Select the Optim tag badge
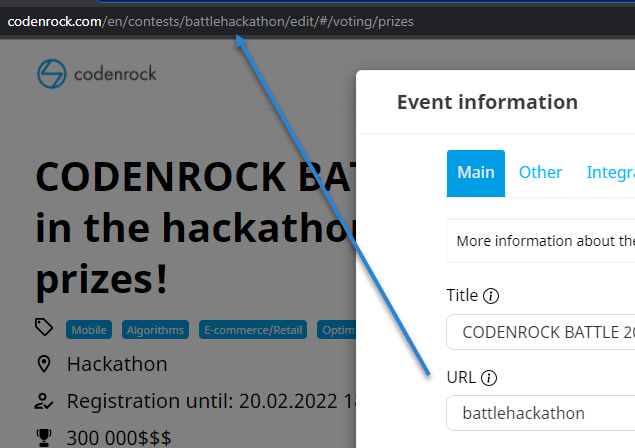Viewport: 635px width, 448px height. pyautogui.click(x=337, y=330)
